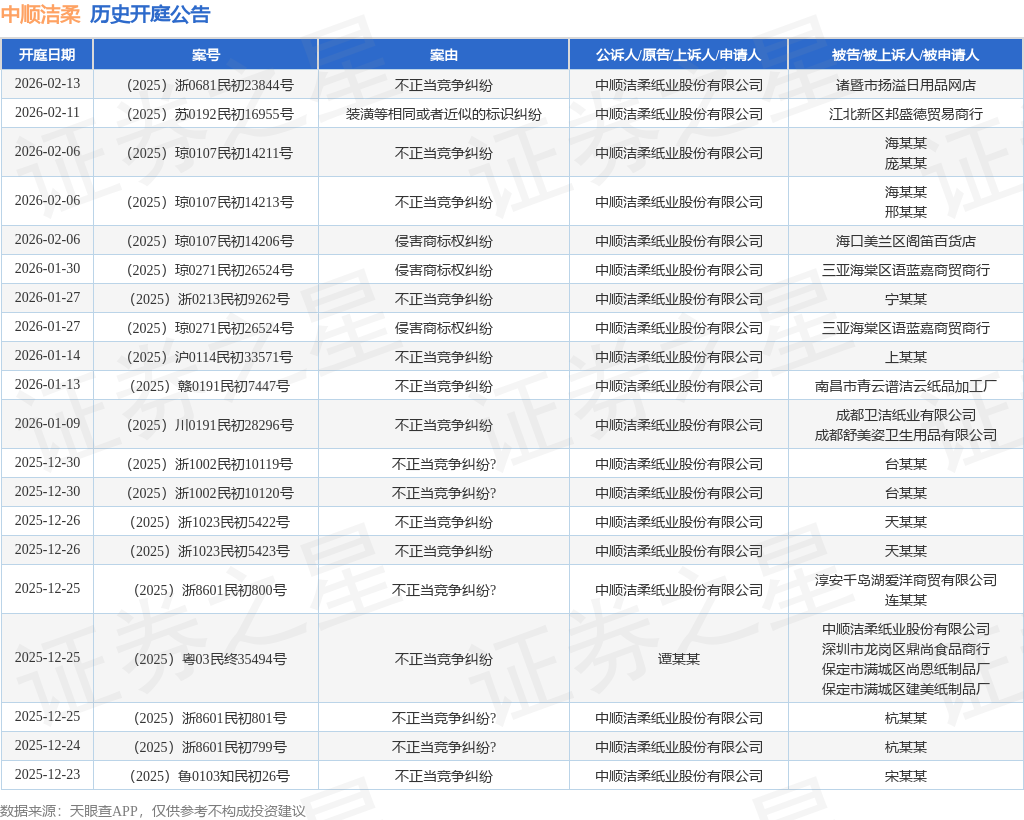Click defendant 成都卫洁纸业有限公司
1024x820 pixels.
[906, 415]
